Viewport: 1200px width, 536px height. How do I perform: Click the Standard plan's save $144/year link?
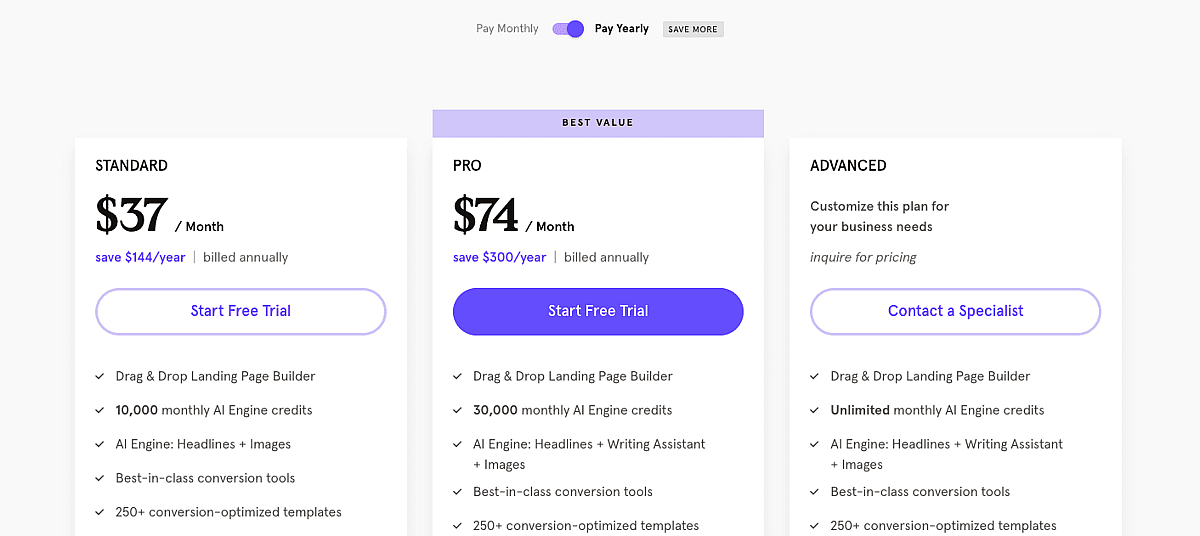pos(140,257)
